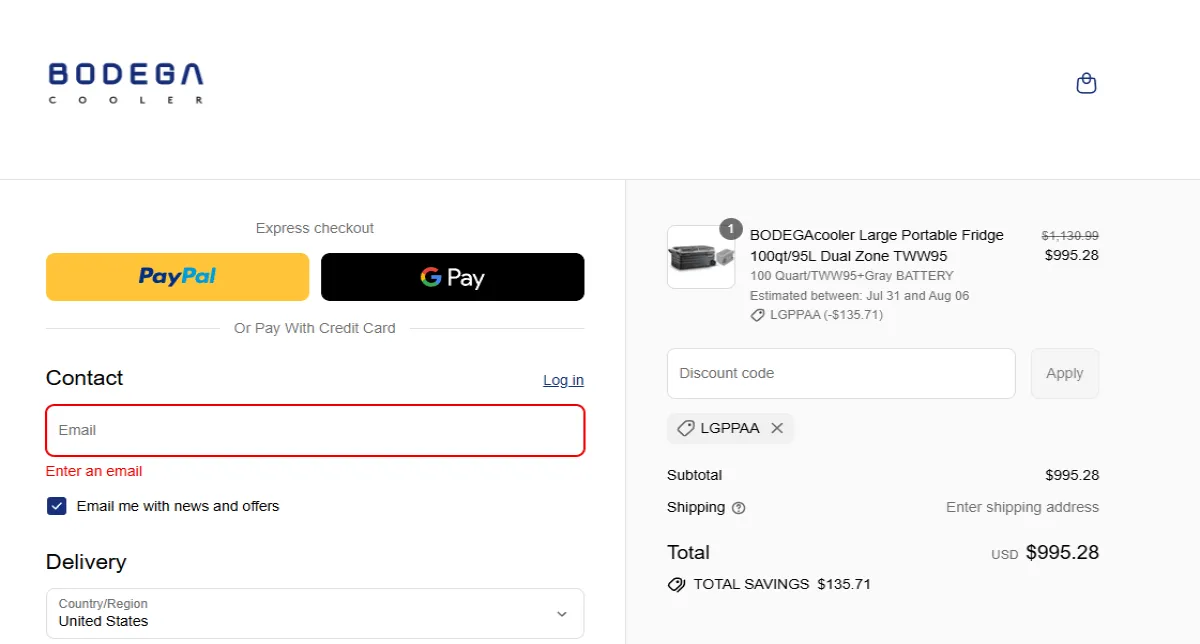Click the Total amount $995.28

coord(1062,552)
